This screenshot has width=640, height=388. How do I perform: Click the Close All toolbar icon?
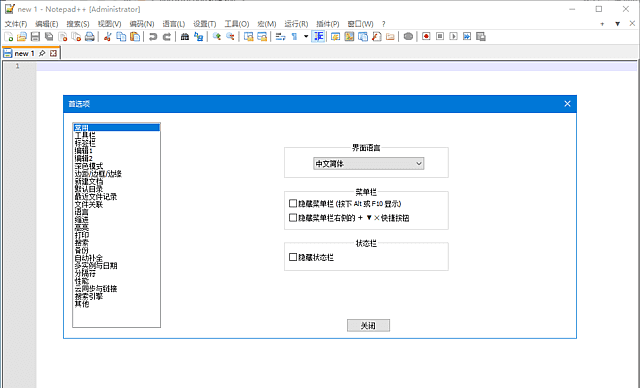(76, 37)
